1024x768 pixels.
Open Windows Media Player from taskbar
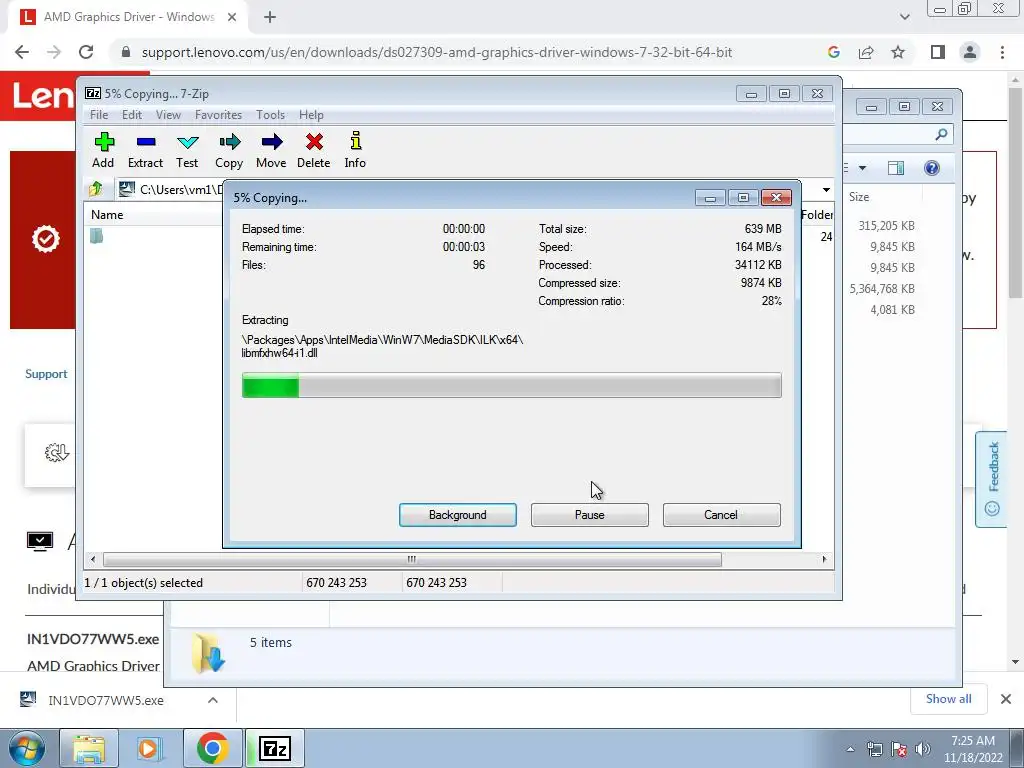(x=148, y=748)
